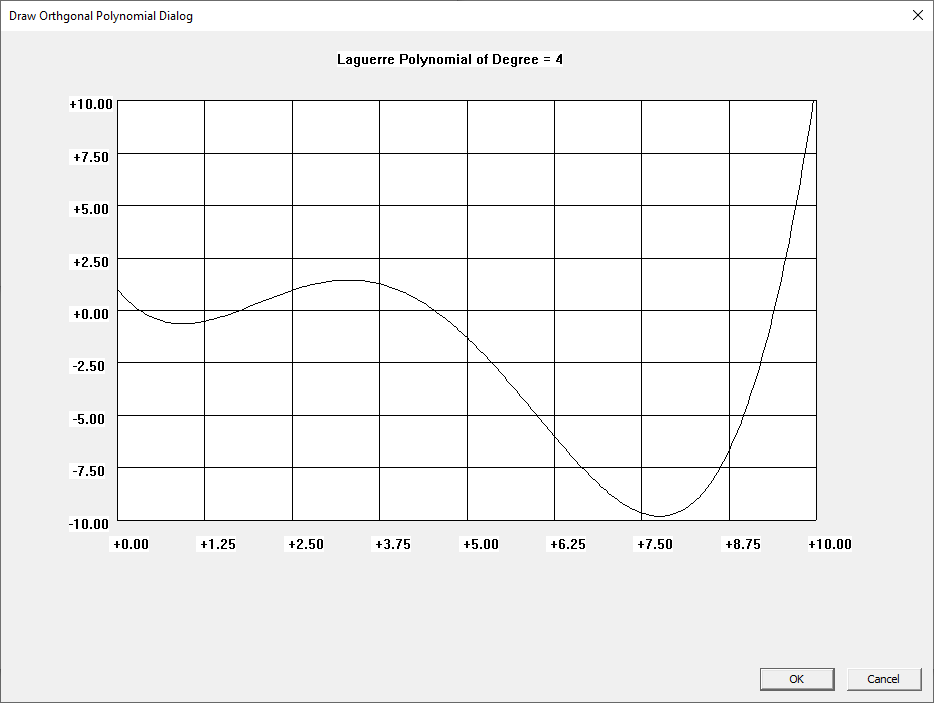934x703 pixels.
Task: Select the +3.75 x-axis label
Action: [392, 544]
